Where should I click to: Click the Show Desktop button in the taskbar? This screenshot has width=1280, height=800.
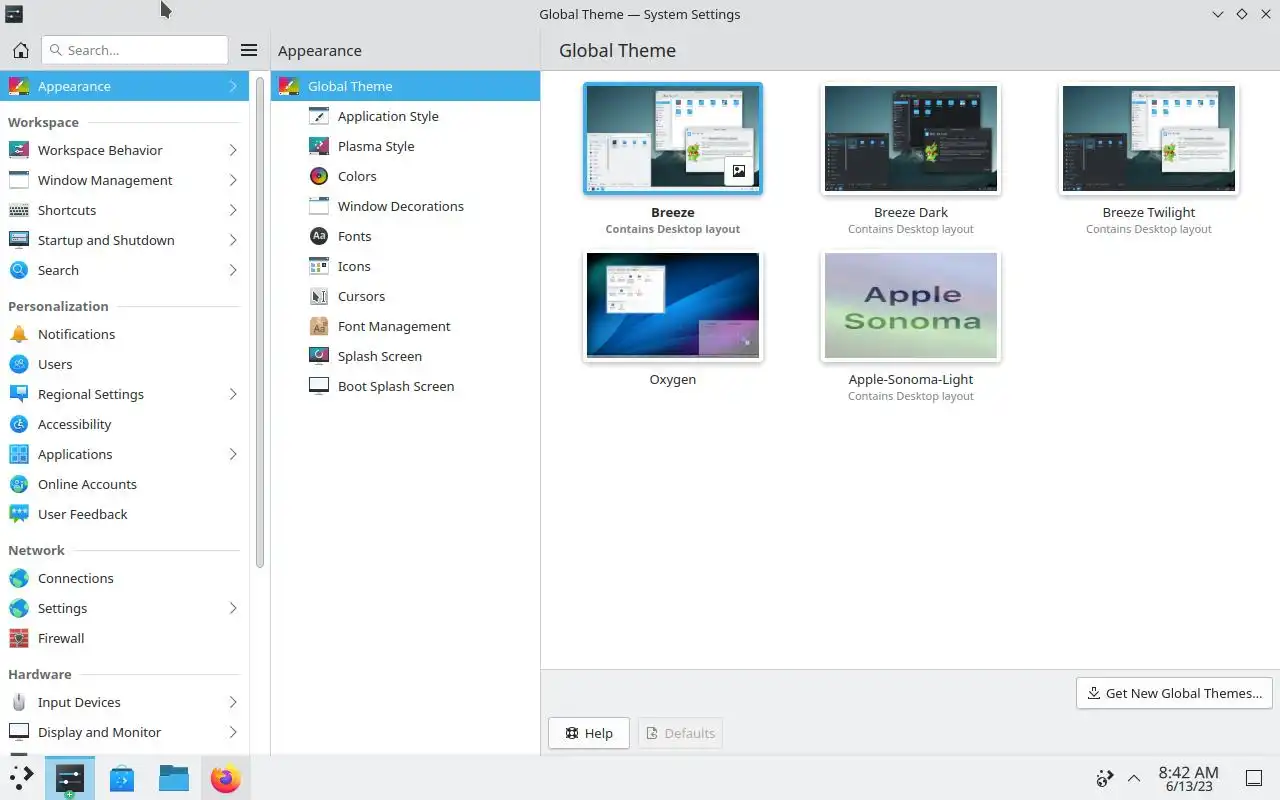(x=1253, y=778)
